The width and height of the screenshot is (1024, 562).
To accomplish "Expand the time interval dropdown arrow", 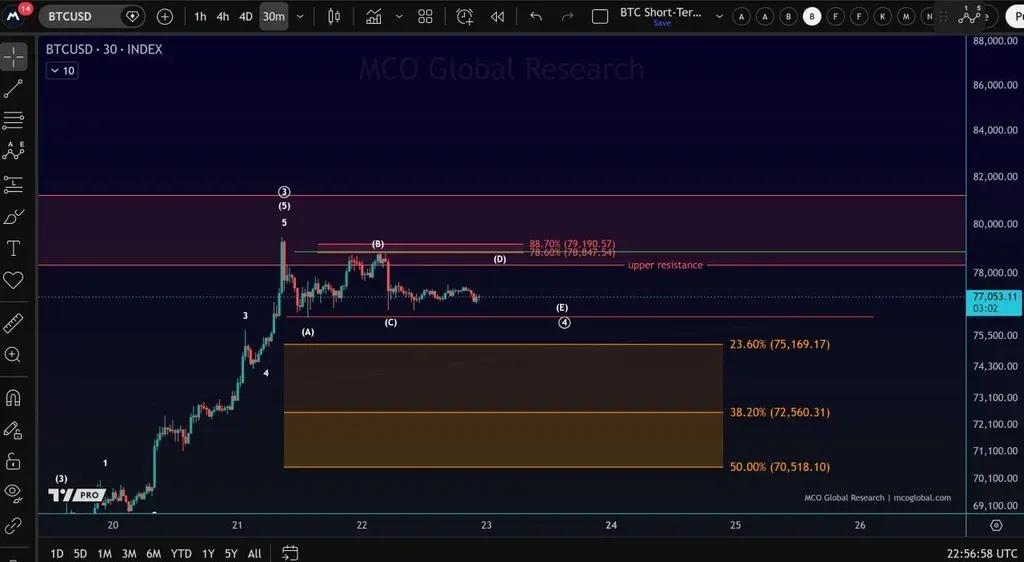I will [300, 16].
